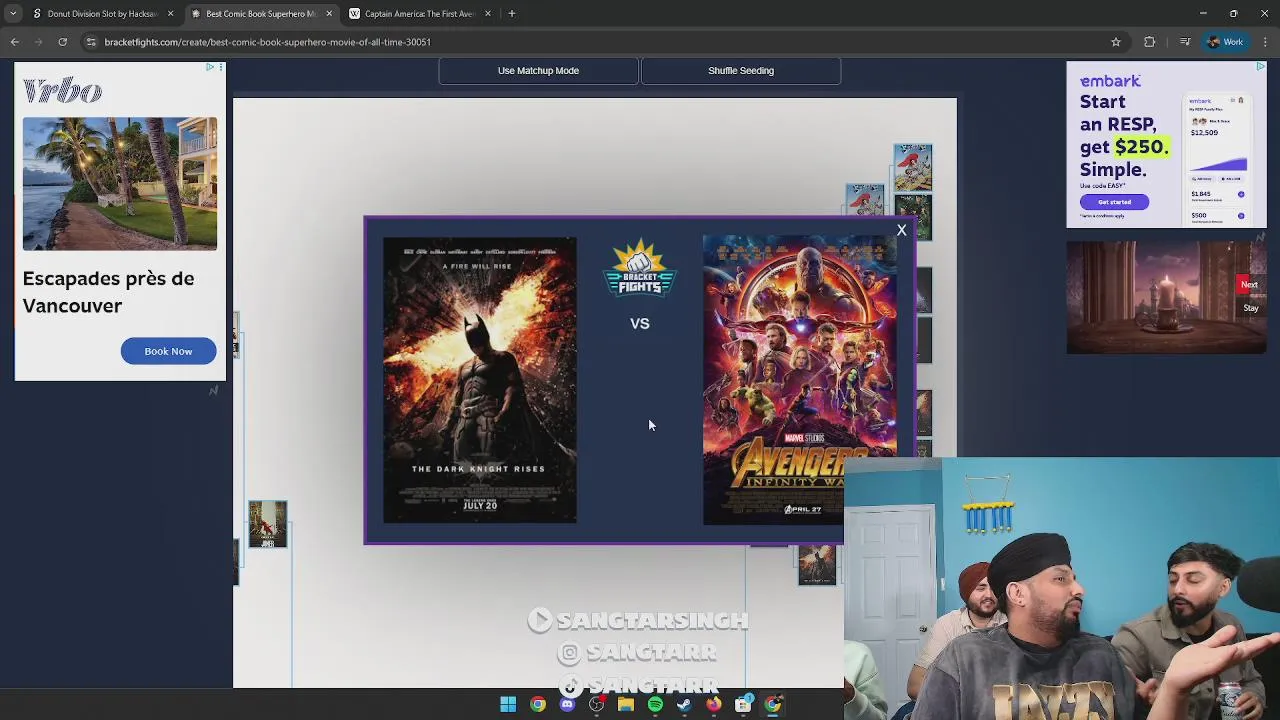Open the Vrbo ad choices info icon
This screenshot has height=720, width=1280.
point(210,67)
